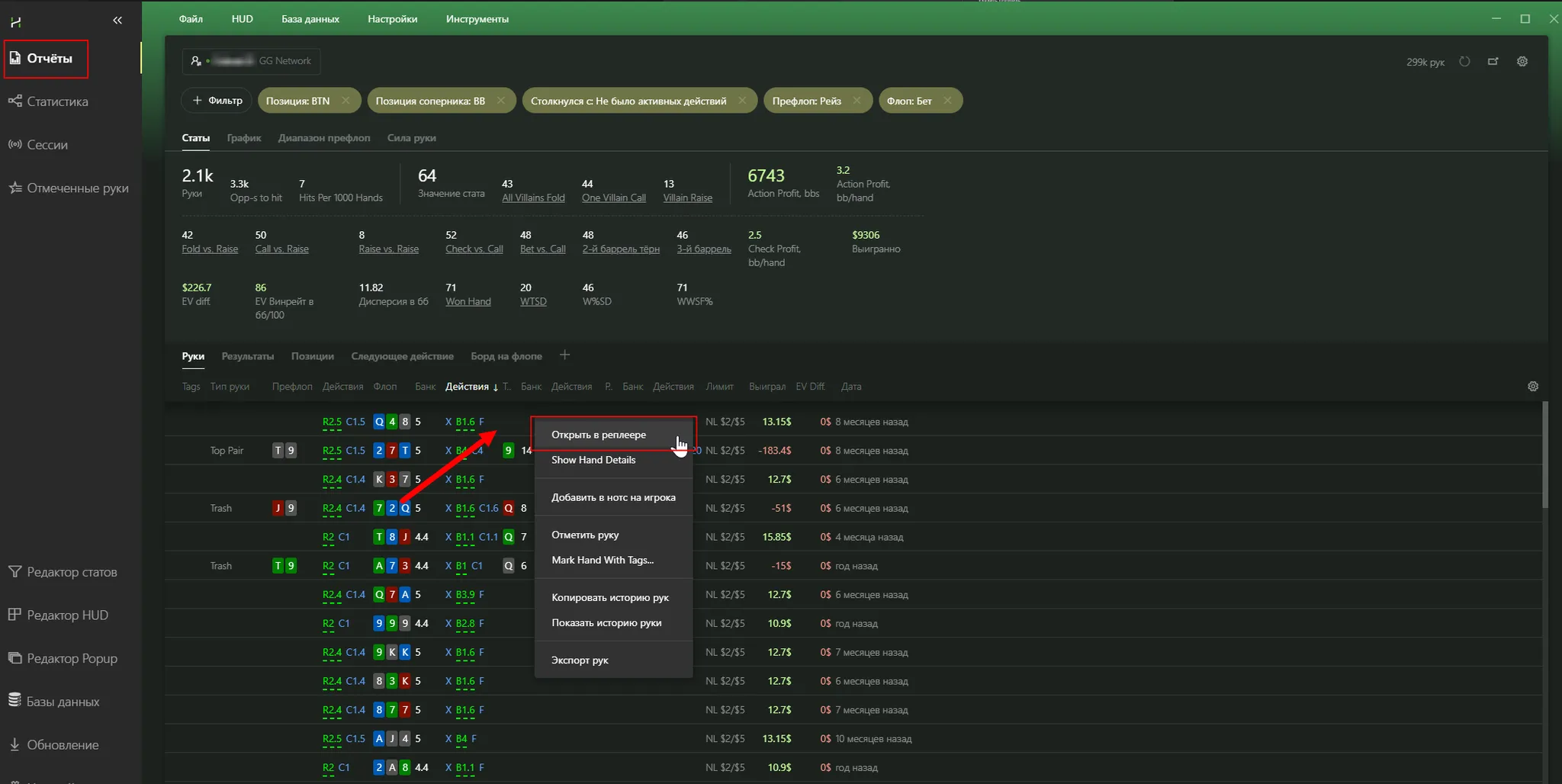Image resolution: width=1562 pixels, height=784 pixels.
Task: Open Базы данных in sidebar
Action: coord(63,702)
